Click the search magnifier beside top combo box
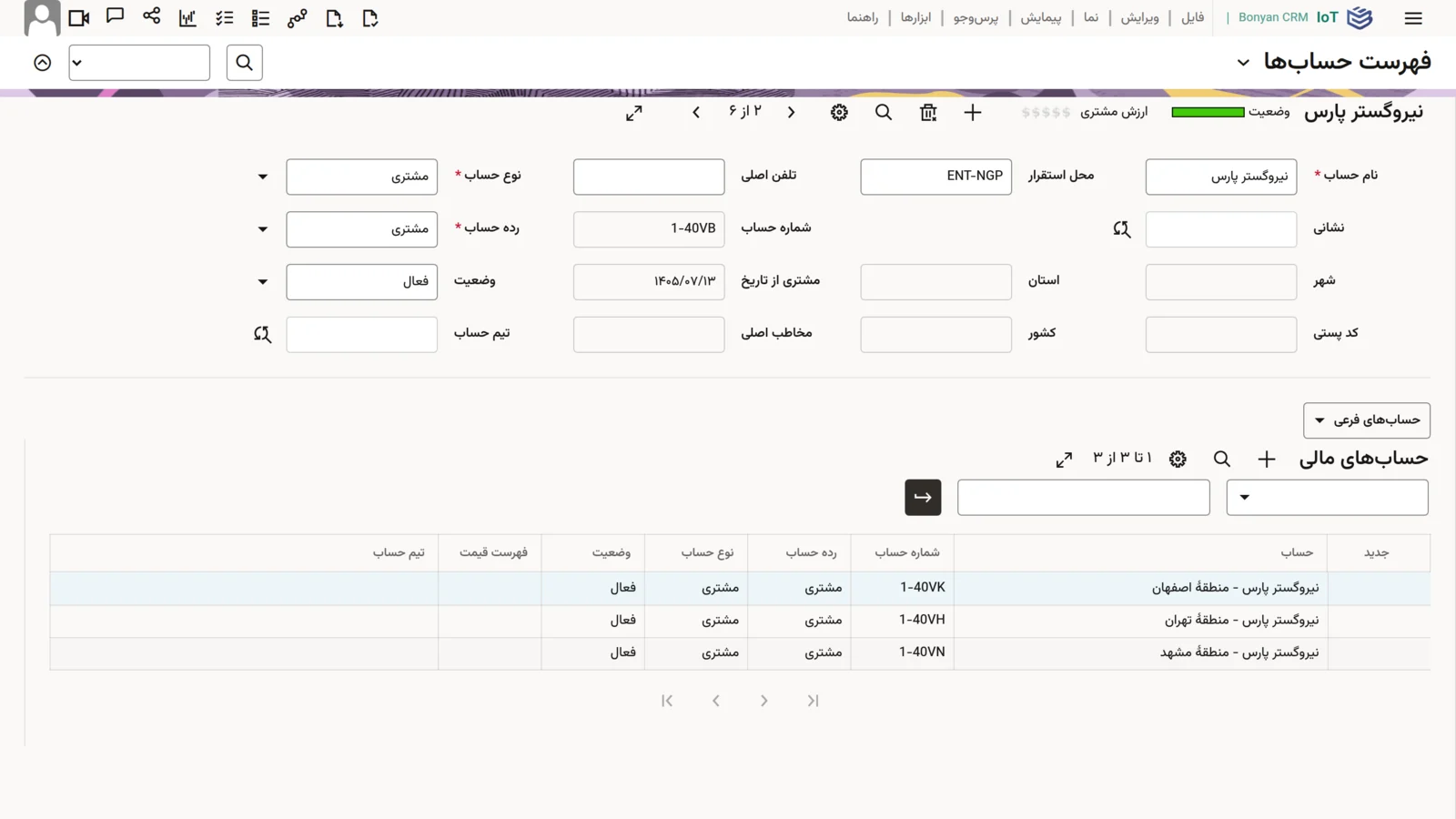Screen dimensions: 1456x819 244,63
